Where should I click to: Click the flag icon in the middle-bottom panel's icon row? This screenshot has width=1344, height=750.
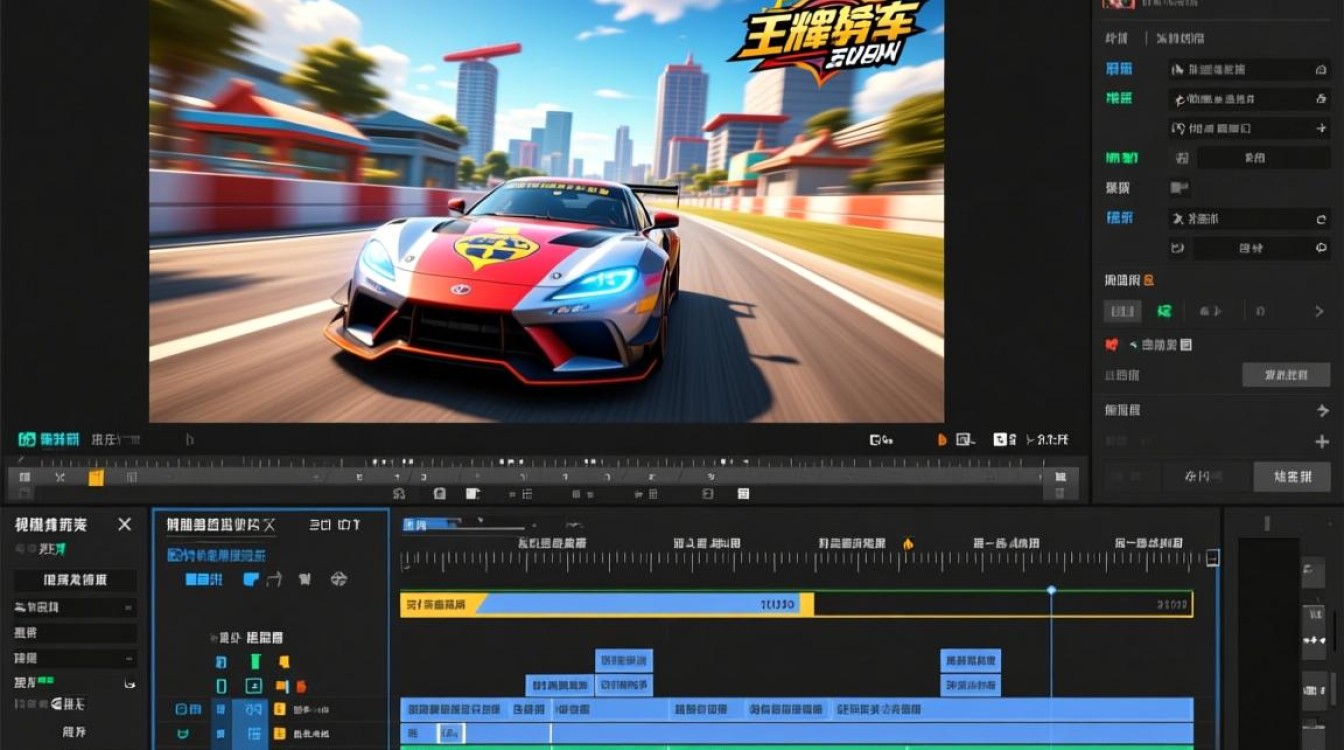click(305, 579)
